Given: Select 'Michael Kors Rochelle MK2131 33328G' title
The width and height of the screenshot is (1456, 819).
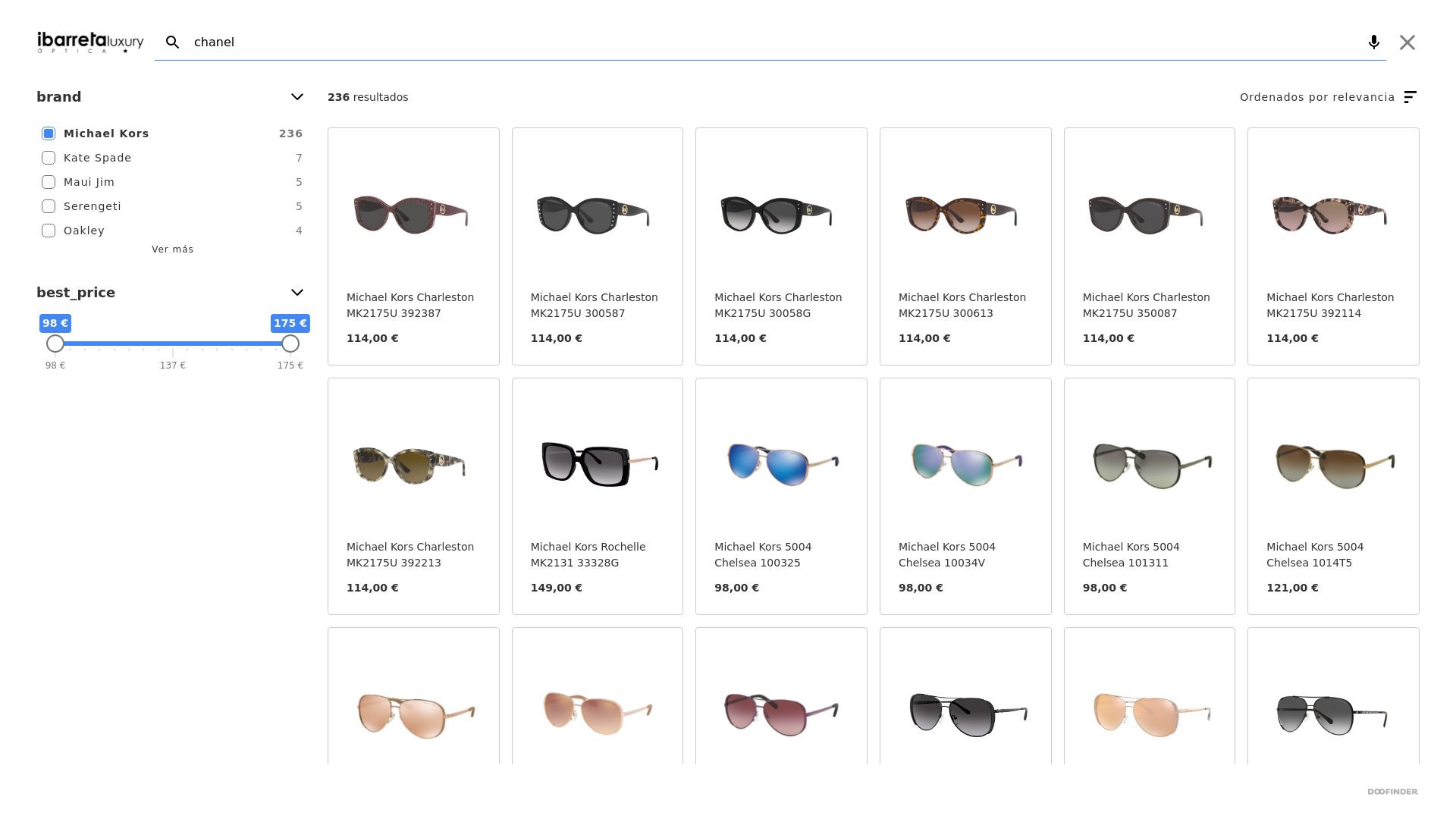Looking at the screenshot, I should [x=588, y=555].
